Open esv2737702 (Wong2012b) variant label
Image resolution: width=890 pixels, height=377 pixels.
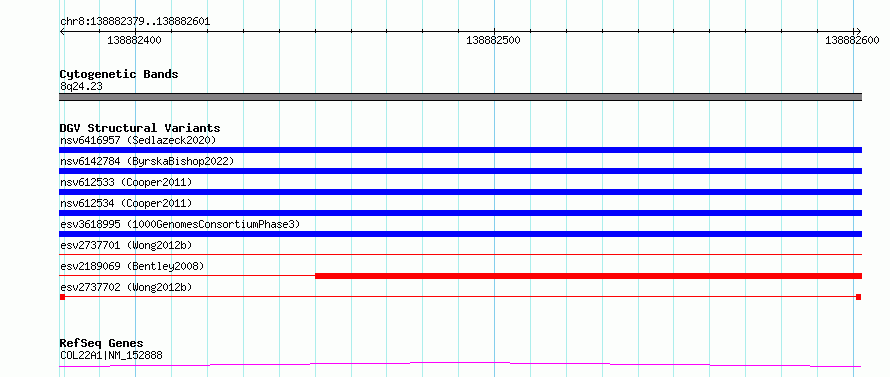click(126, 287)
